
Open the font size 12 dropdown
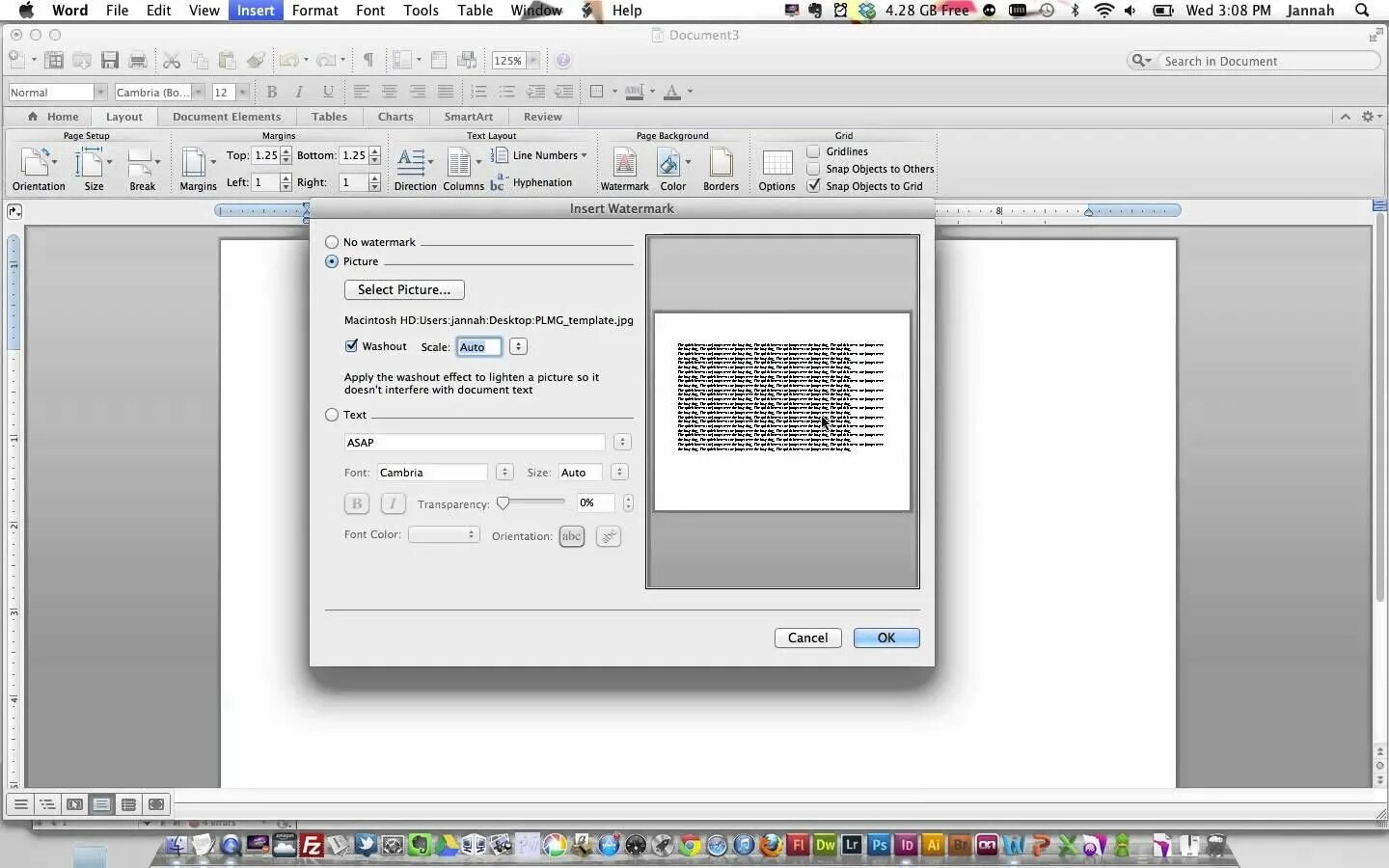point(242,92)
